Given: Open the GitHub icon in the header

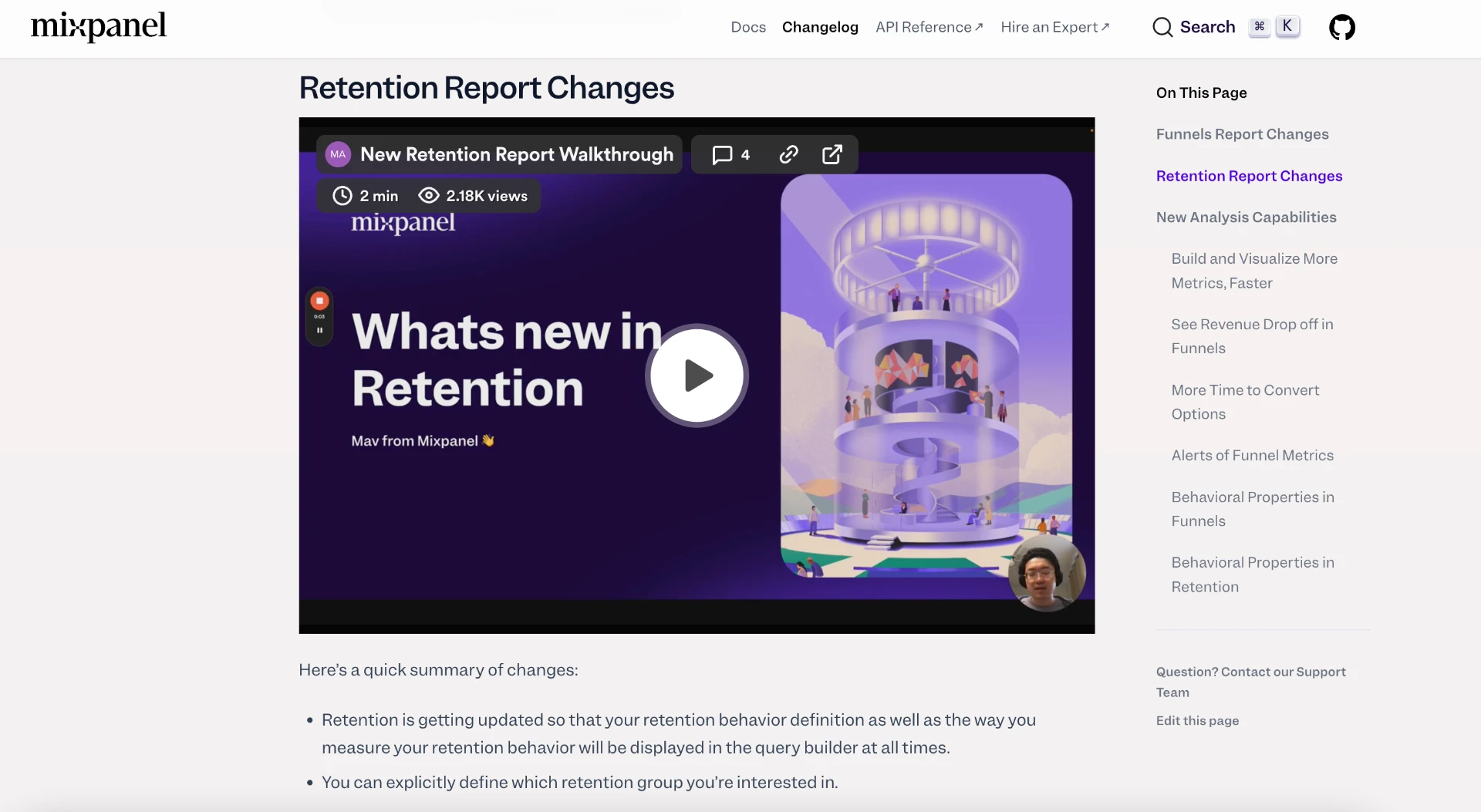Looking at the screenshot, I should (1342, 27).
